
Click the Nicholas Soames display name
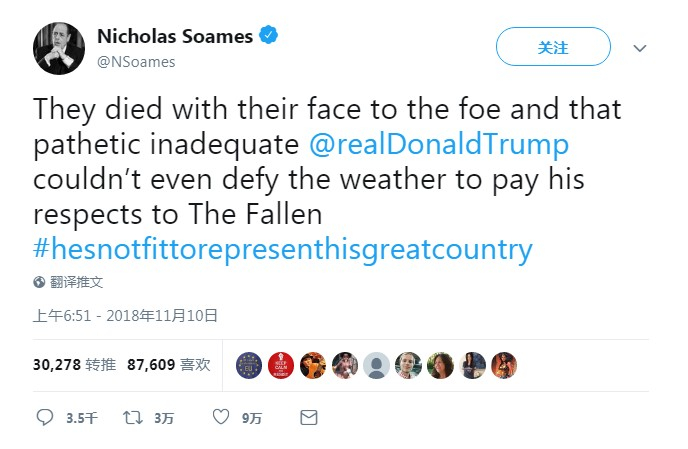pyautogui.click(x=174, y=37)
